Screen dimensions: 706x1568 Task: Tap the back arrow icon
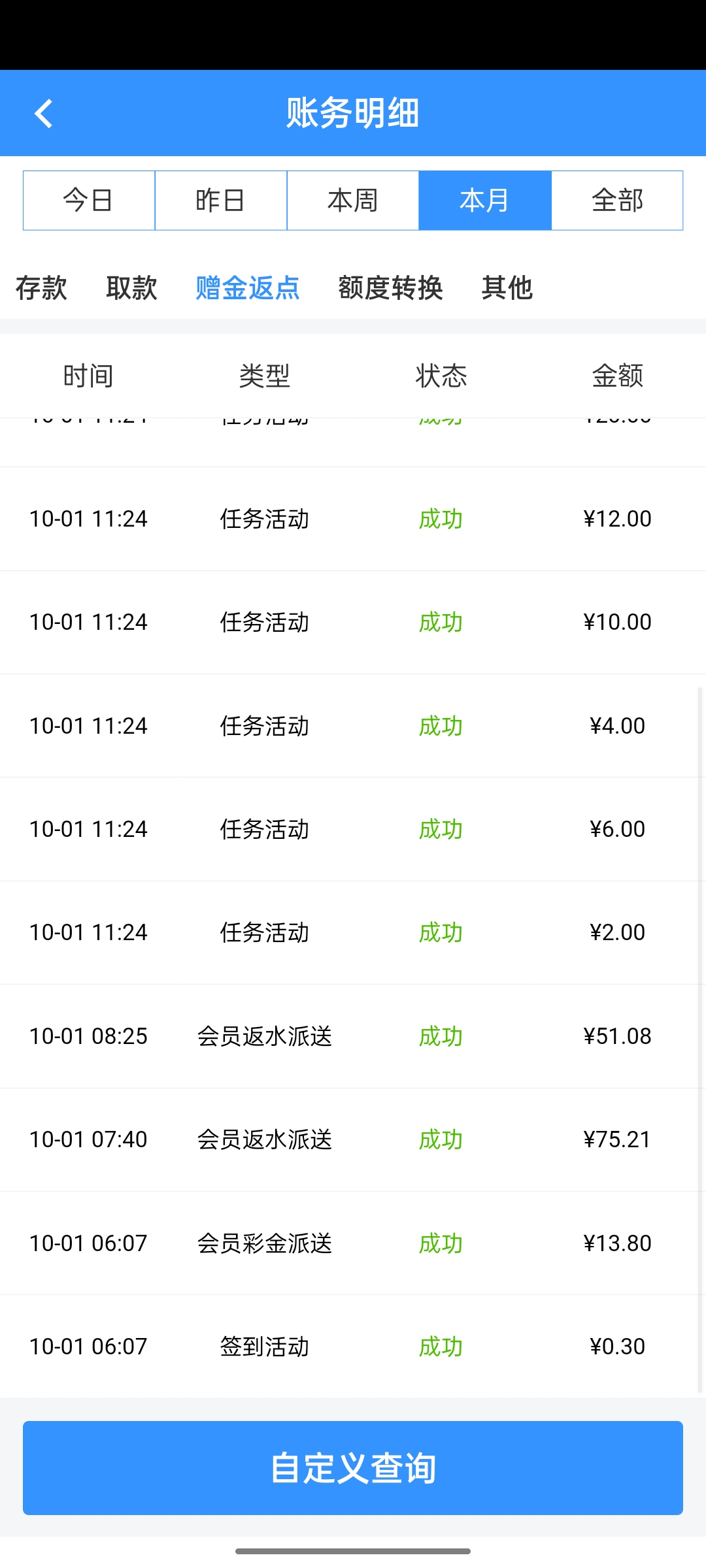click(44, 114)
